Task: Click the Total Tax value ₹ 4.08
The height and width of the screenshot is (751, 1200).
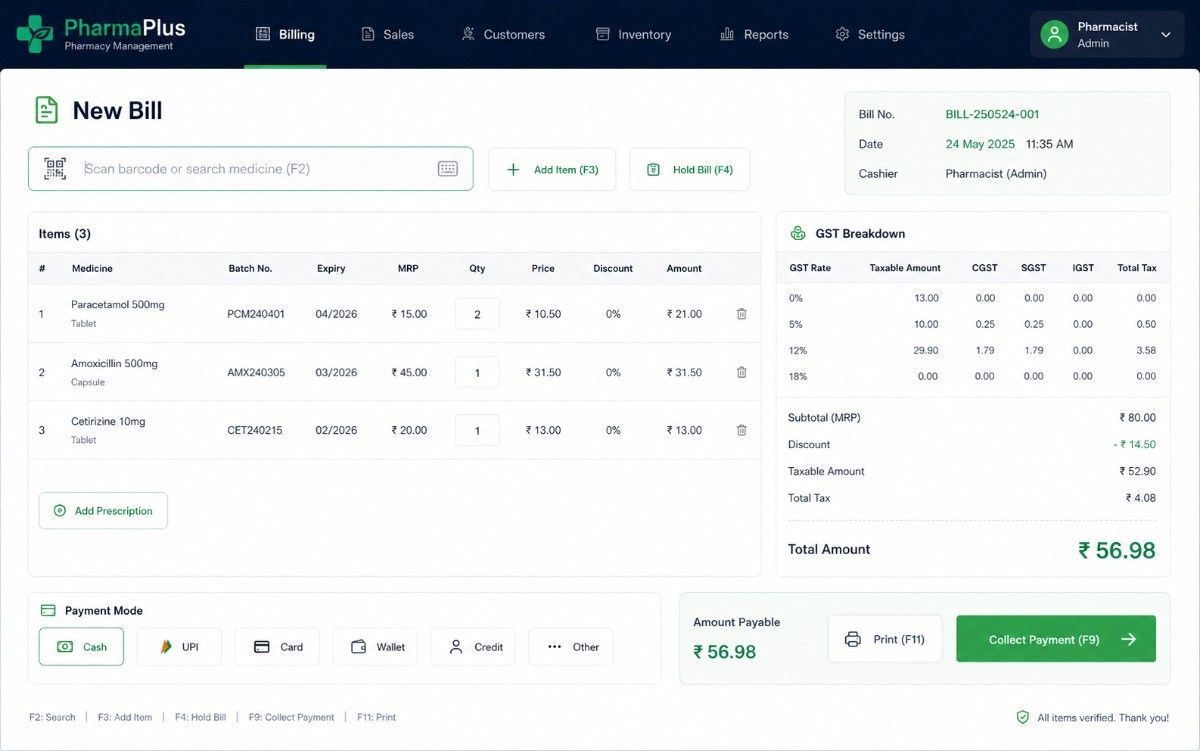Action: pos(1141,498)
